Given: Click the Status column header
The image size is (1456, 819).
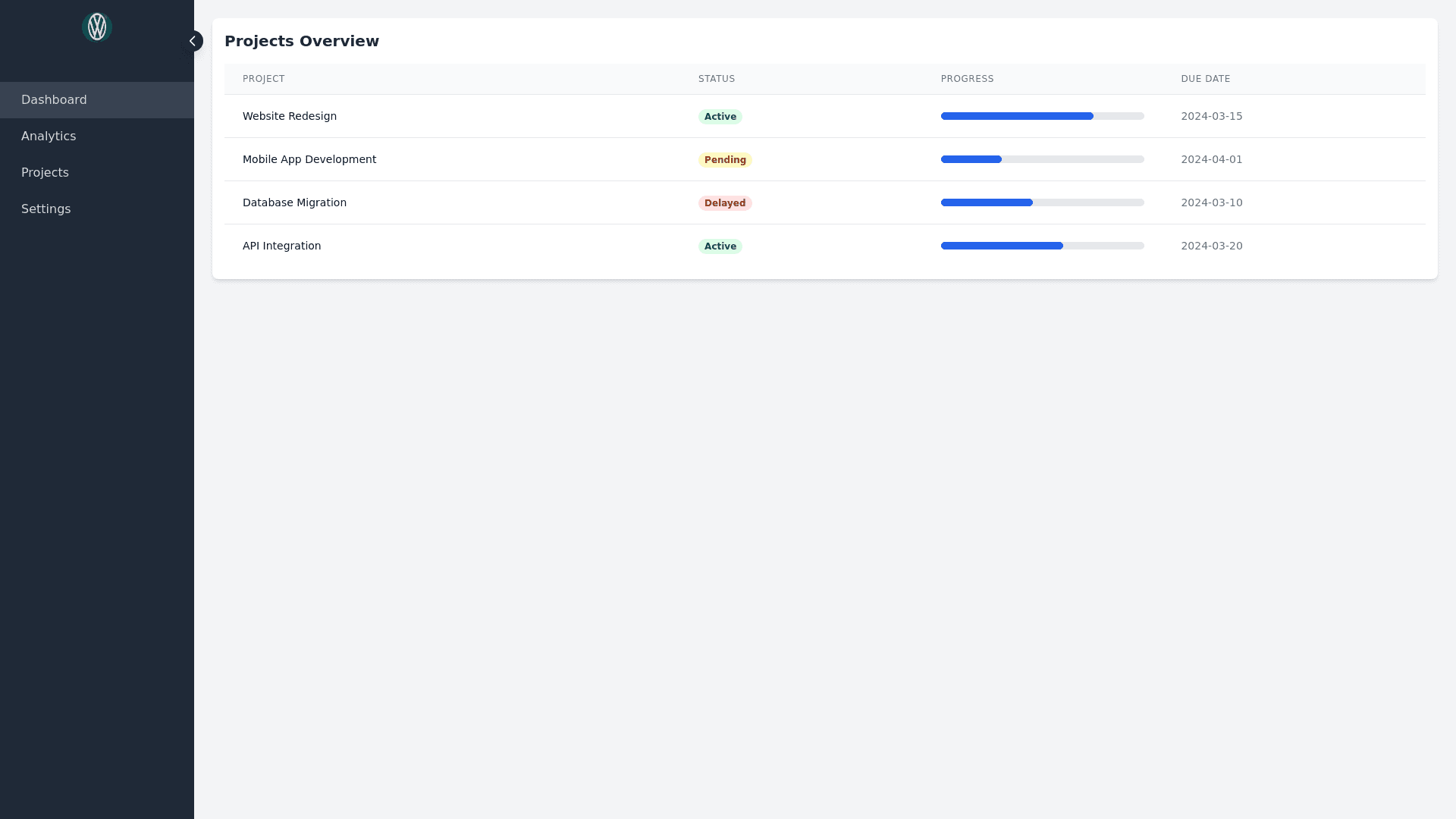Looking at the screenshot, I should click(716, 79).
